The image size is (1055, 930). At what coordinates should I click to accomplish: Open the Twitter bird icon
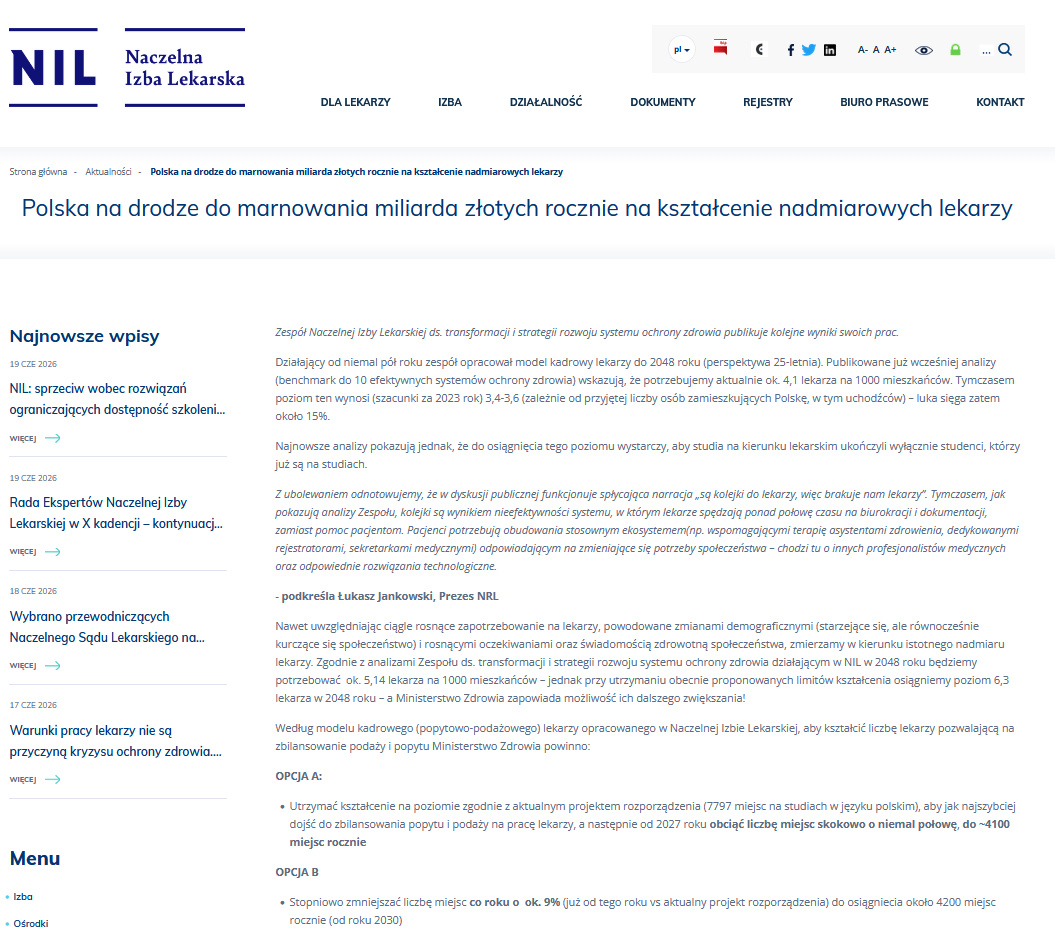[809, 50]
